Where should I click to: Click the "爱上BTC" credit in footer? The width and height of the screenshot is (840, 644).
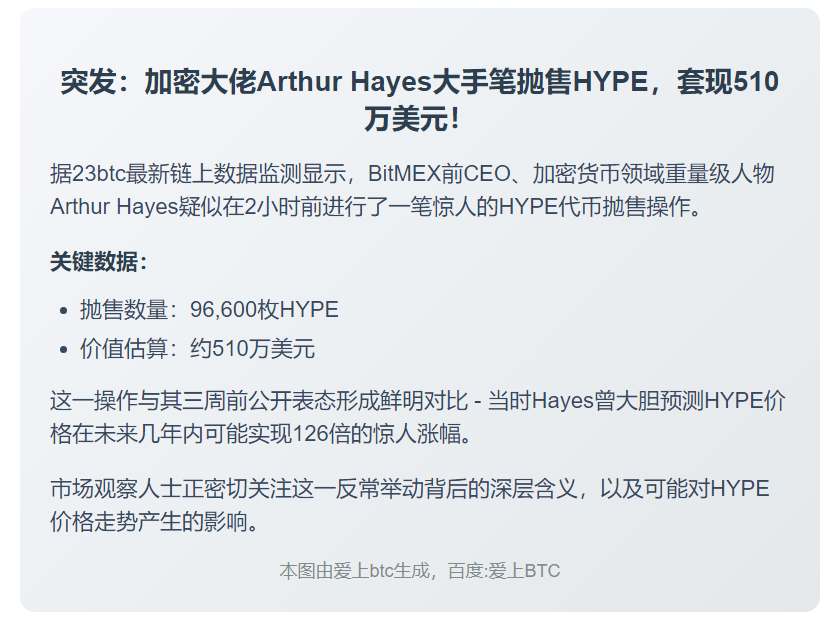click(525, 572)
